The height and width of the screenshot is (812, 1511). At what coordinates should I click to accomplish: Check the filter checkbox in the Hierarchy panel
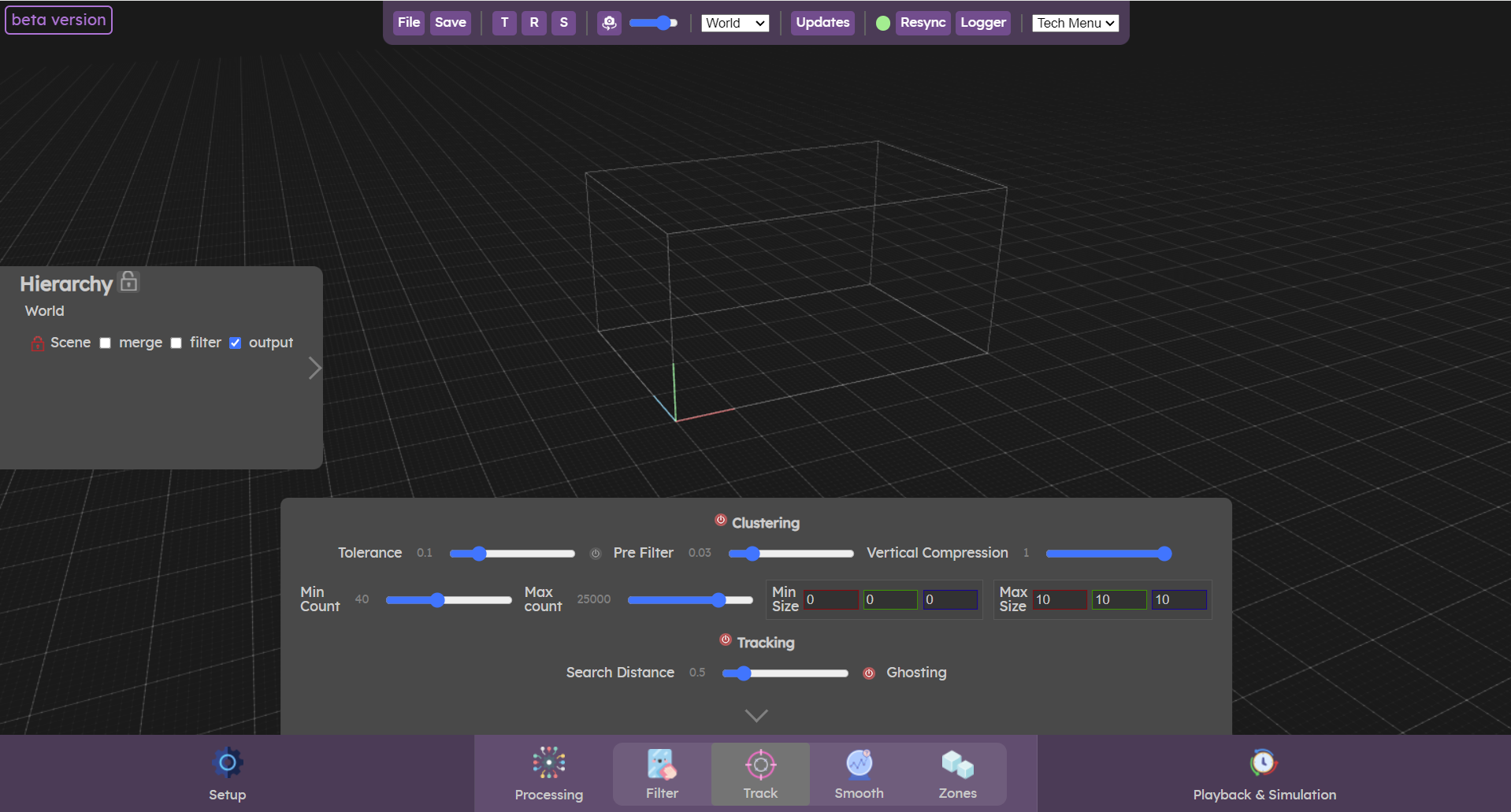(x=176, y=343)
